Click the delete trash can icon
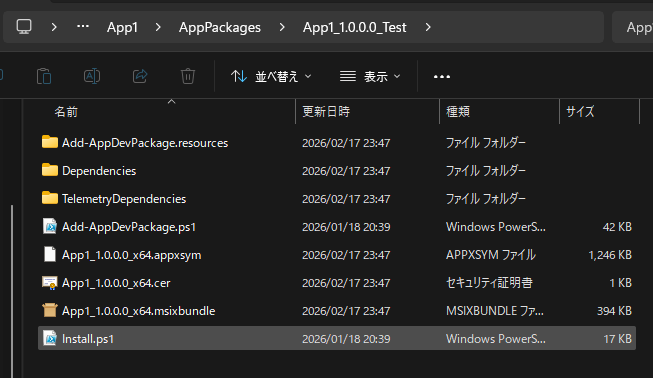The height and width of the screenshot is (378, 653). [188, 76]
